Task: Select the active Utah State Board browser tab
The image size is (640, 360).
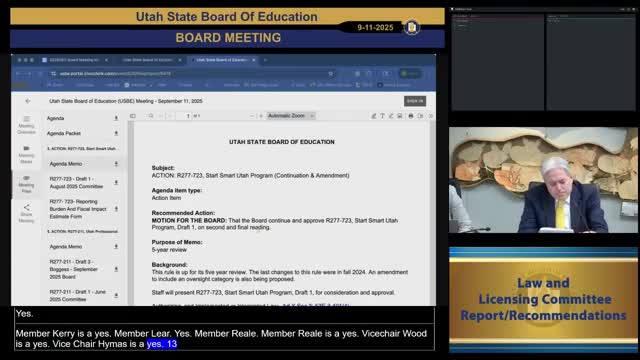Action: (x=222, y=60)
